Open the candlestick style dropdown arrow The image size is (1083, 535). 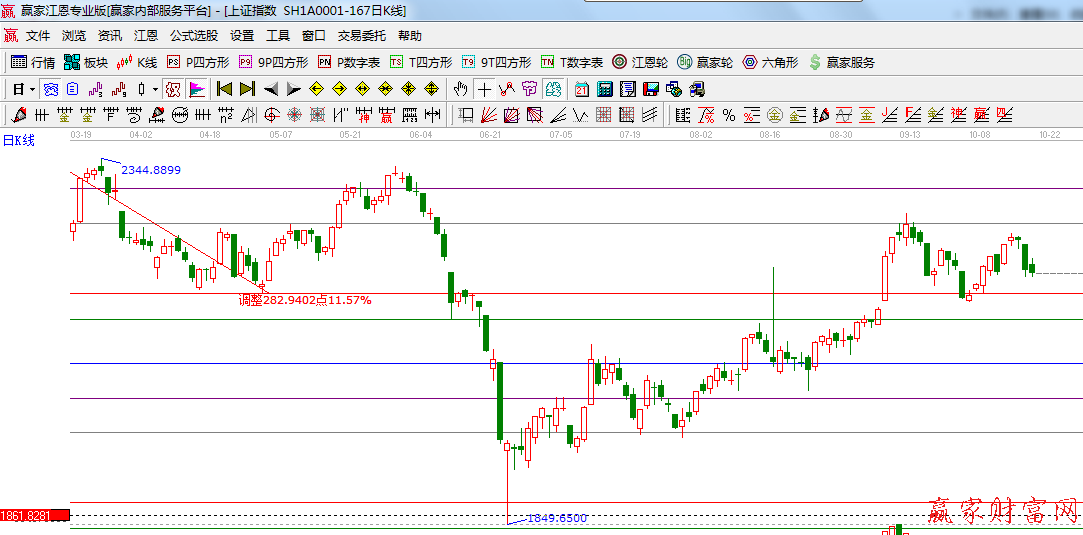tap(155, 89)
